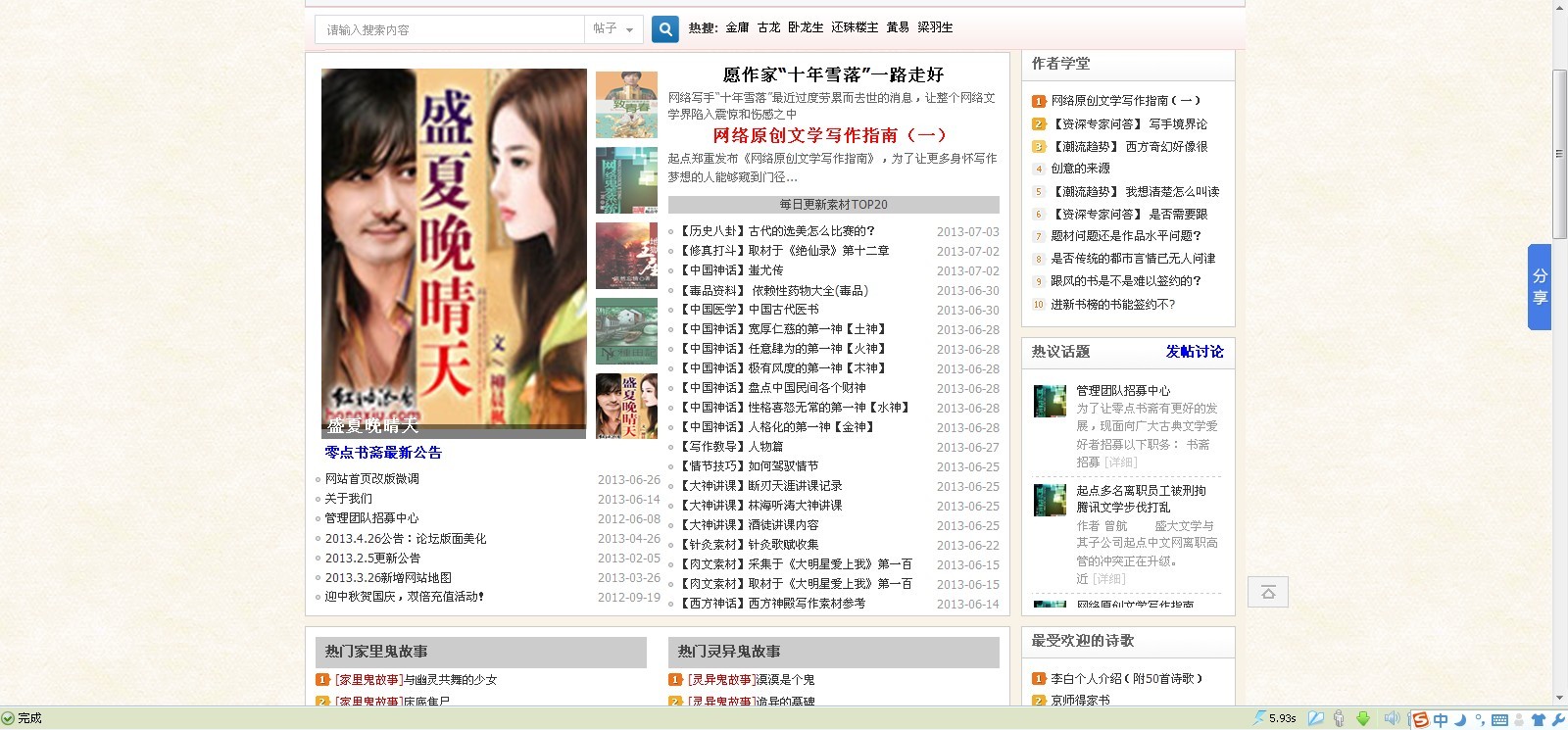Click the 发帖讨论 link
1568x730 pixels.
1195,352
